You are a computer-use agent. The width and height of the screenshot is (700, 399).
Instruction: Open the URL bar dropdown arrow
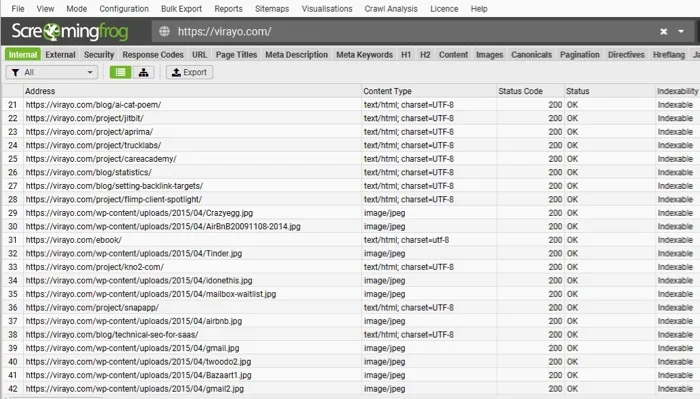pos(681,31)
